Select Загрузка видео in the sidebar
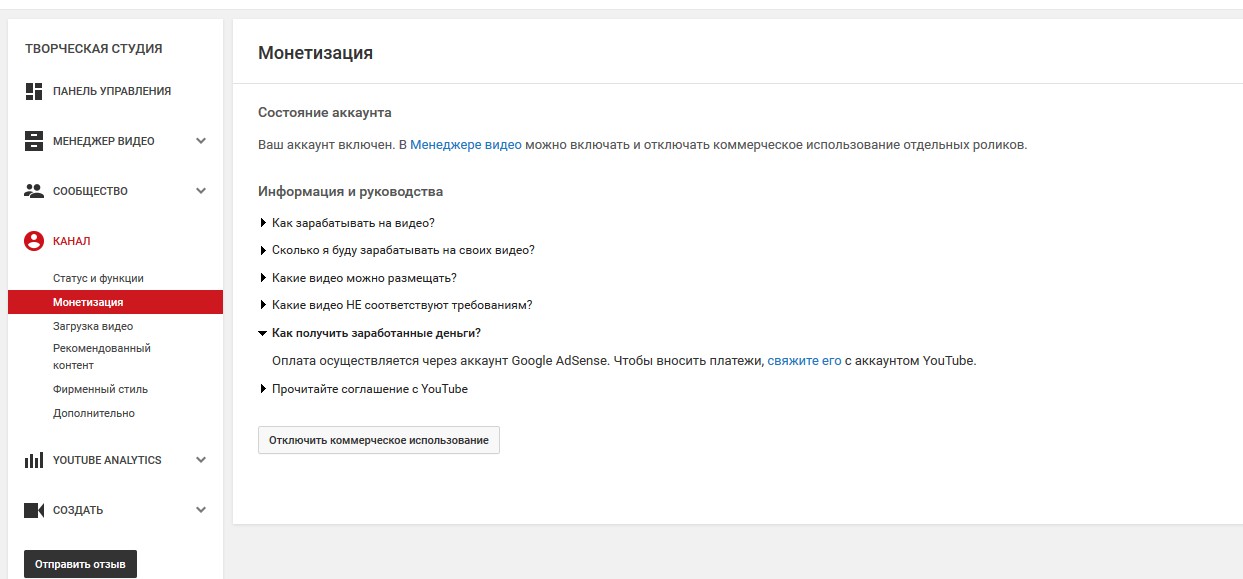This screenshot has height=579, width=1243. (x=93, y=326)
